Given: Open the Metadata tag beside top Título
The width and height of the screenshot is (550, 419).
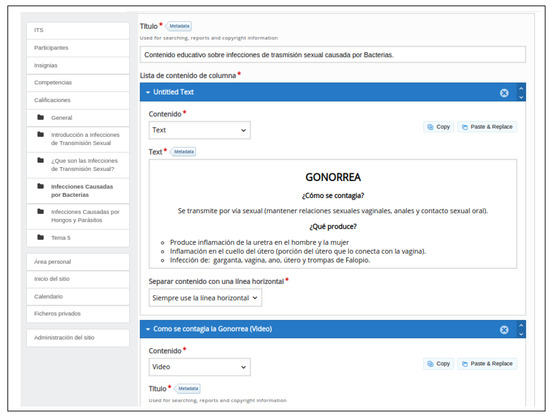Looking at the screenshot, I should click(x=179, y=26).
